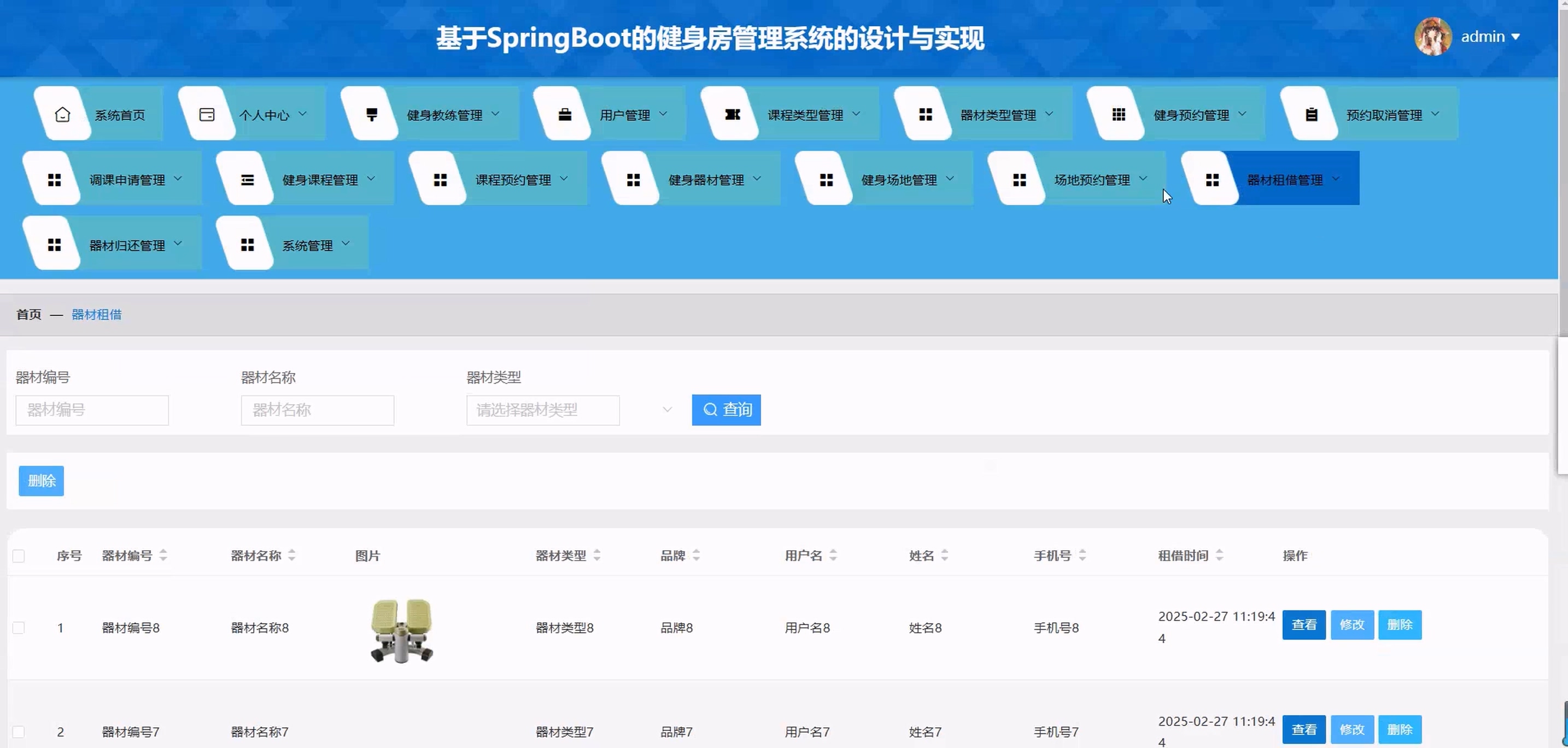The image size is (1568, 748).
Task: Open the 器材归还管理 menu
Action: [x=127, y=246]
